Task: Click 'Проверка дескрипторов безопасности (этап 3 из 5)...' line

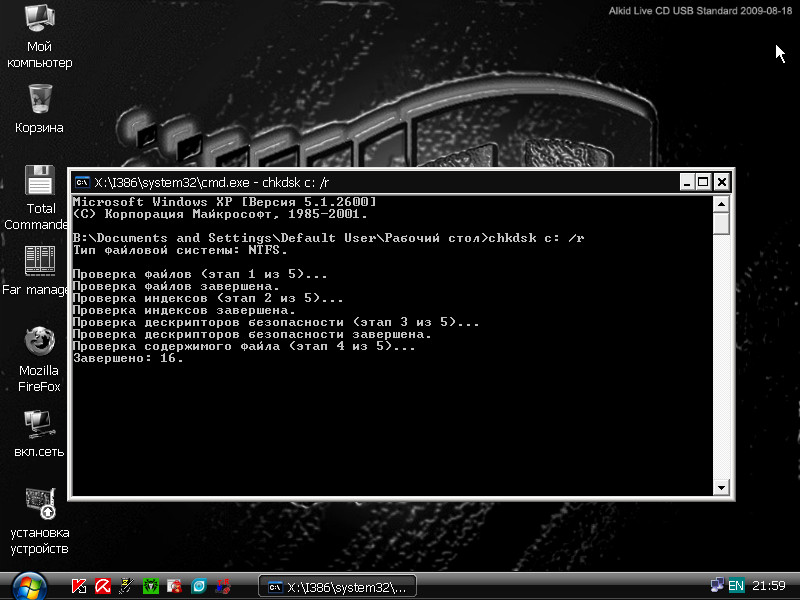Action: tap(276, 322)
